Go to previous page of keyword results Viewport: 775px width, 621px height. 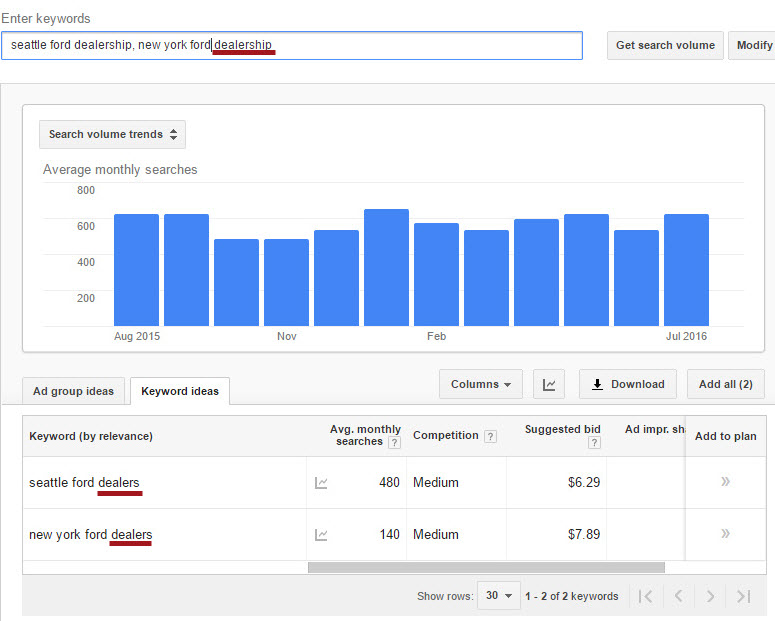point(678,596)
